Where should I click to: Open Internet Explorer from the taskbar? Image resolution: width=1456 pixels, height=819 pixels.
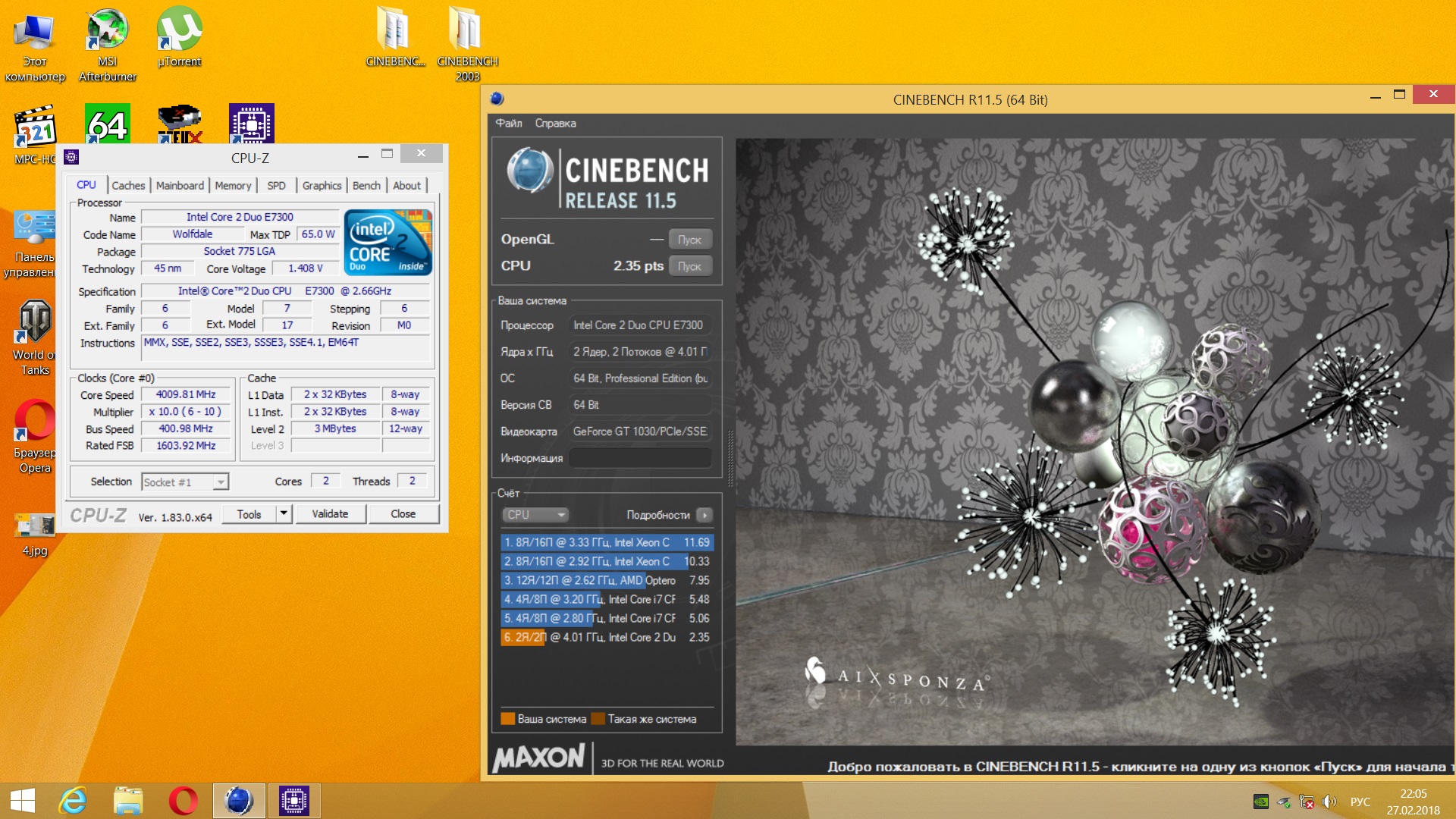coord(73,801)
